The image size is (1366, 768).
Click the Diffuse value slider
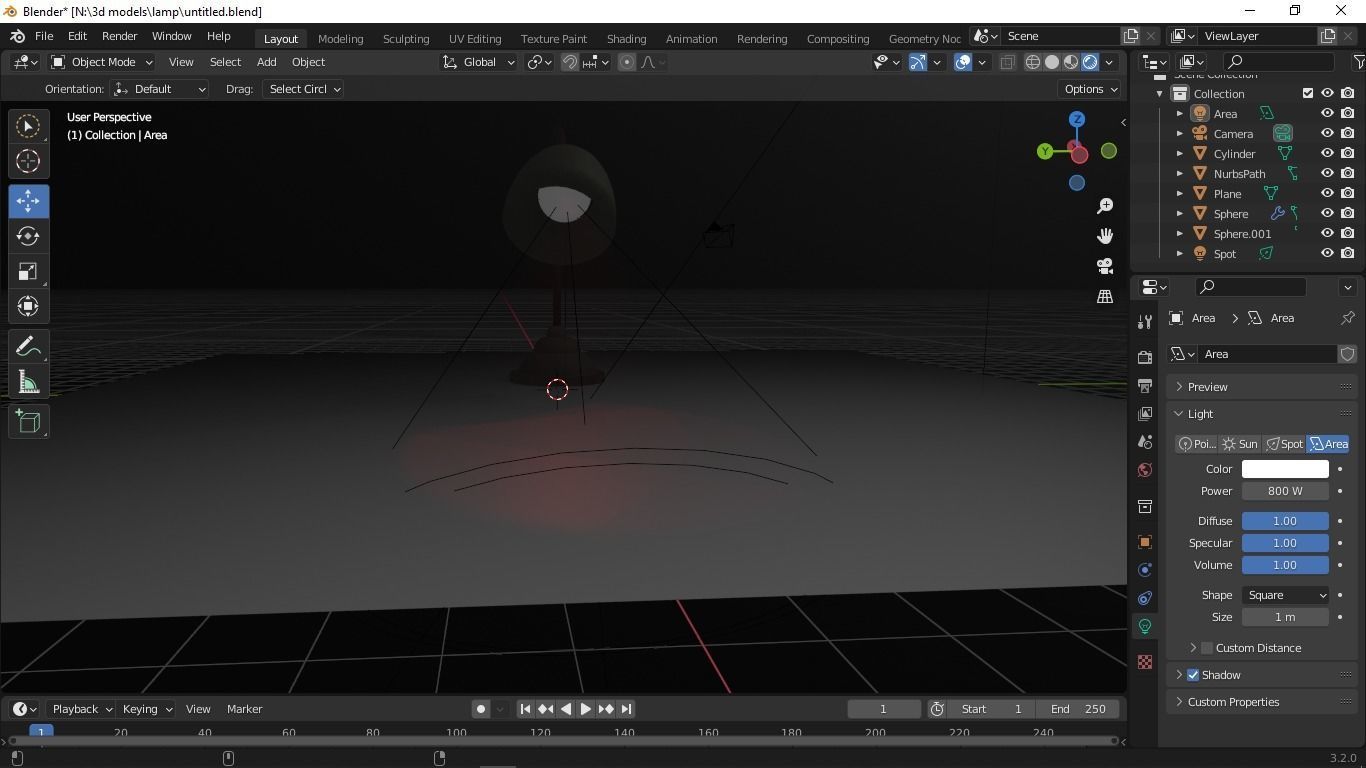click(1285, 521)
